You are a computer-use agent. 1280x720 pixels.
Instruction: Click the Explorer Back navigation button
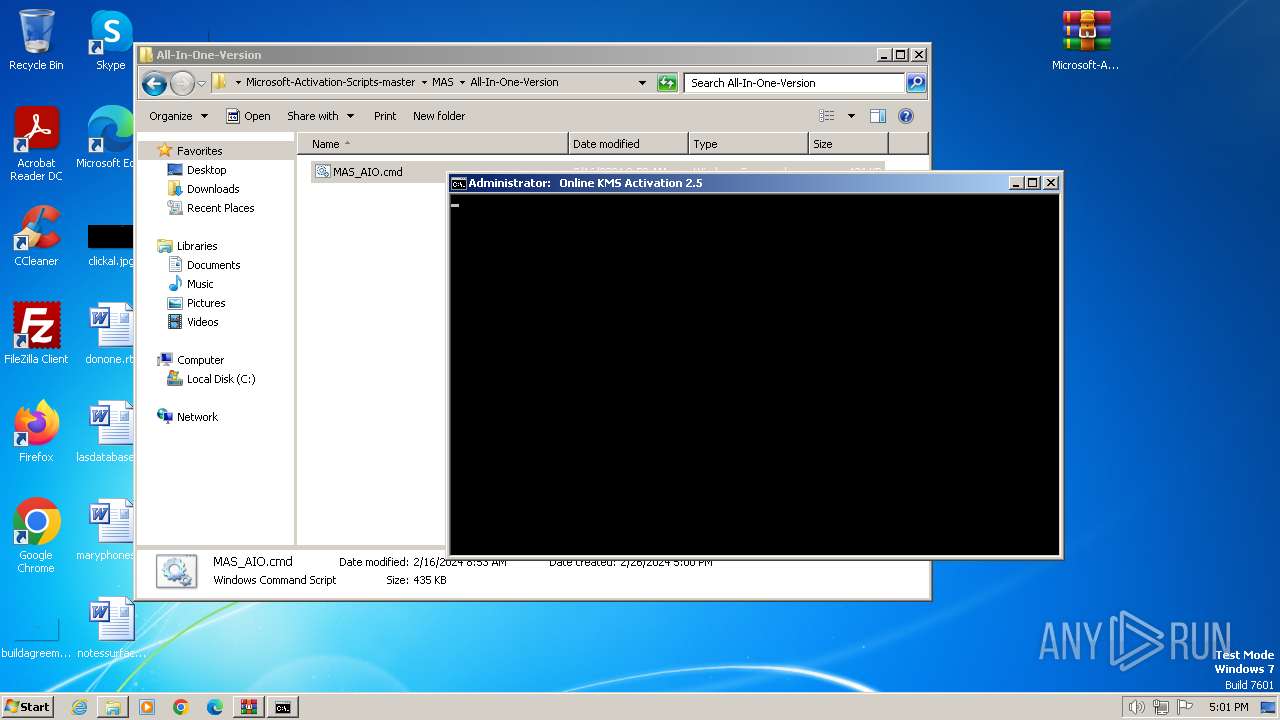click(x=154, y=83)
